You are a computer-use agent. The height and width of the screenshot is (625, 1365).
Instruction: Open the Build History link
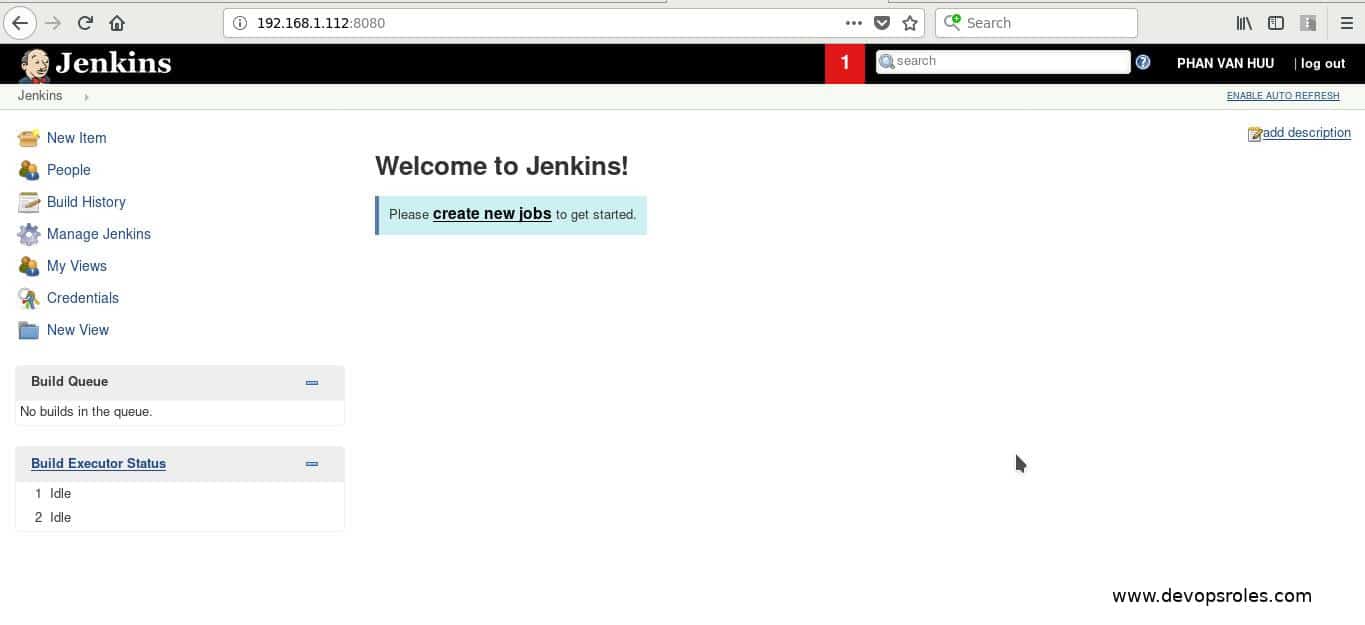tap(86, 202)
